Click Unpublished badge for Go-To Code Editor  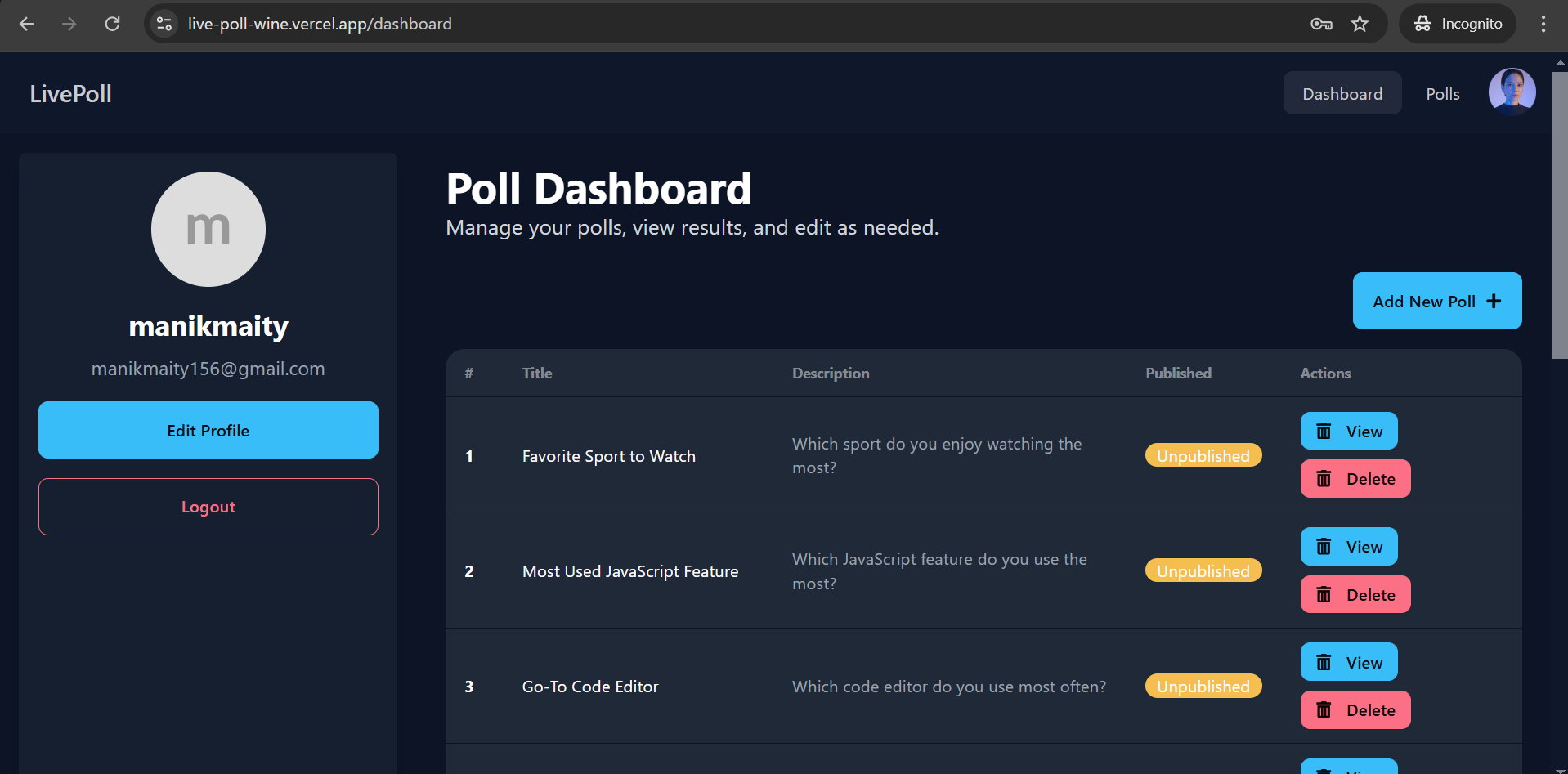tap(1203, 687)
